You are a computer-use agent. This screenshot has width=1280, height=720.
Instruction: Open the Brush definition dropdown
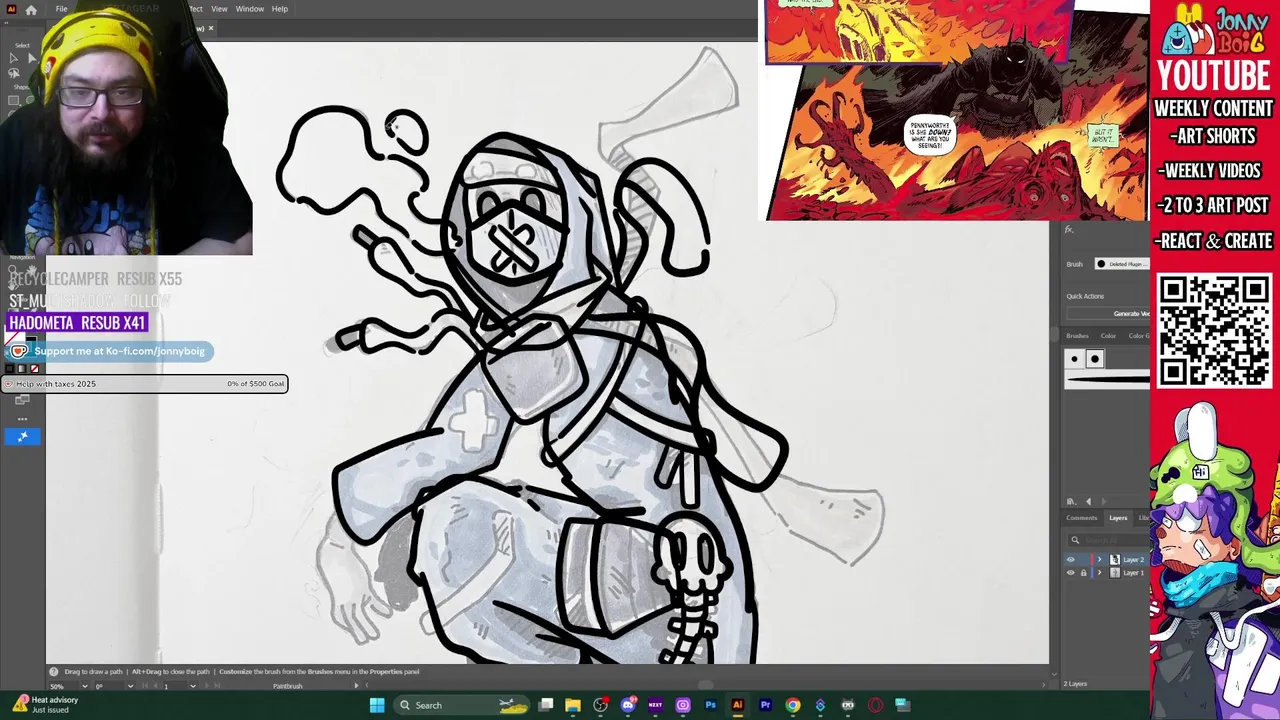tap(1122, 264)
